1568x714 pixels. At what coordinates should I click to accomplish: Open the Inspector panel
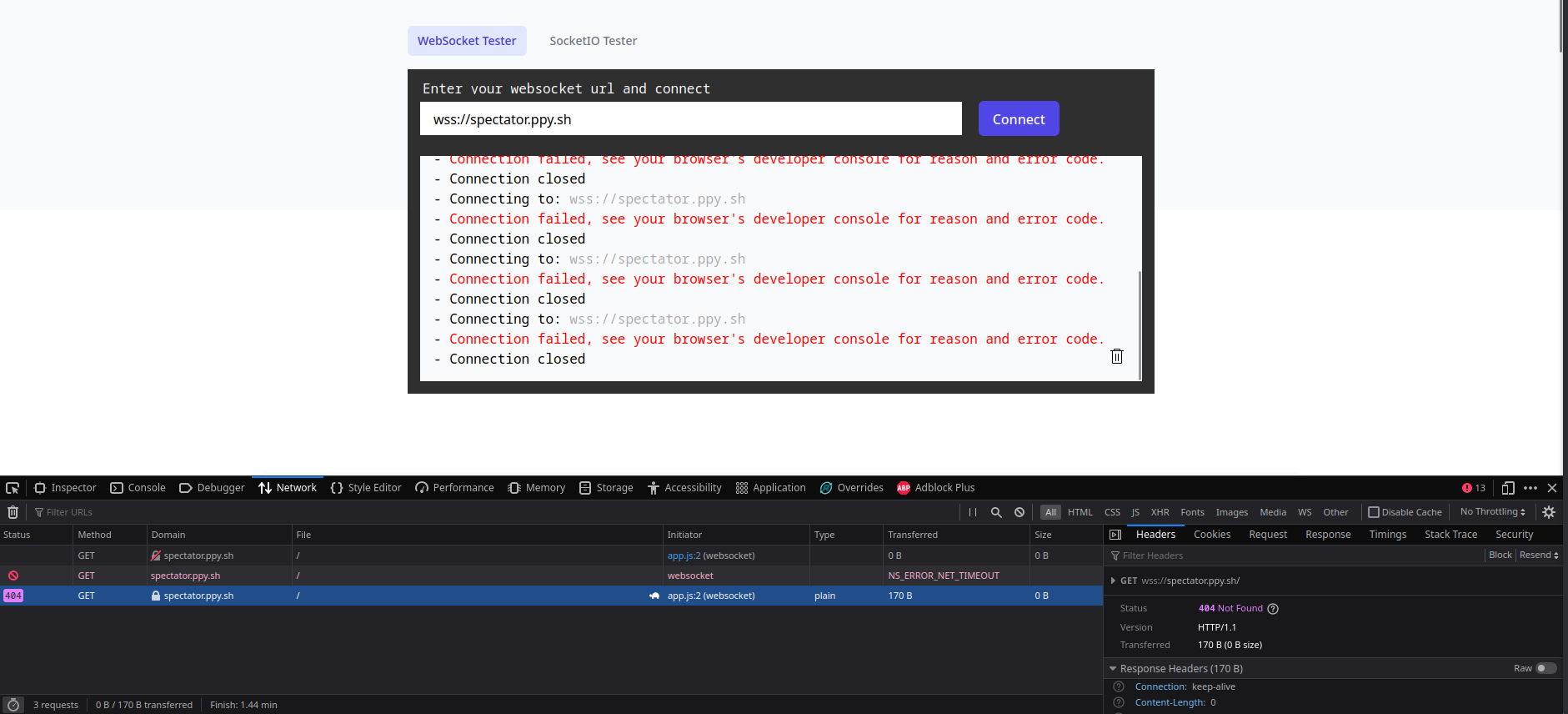point(65,488)
